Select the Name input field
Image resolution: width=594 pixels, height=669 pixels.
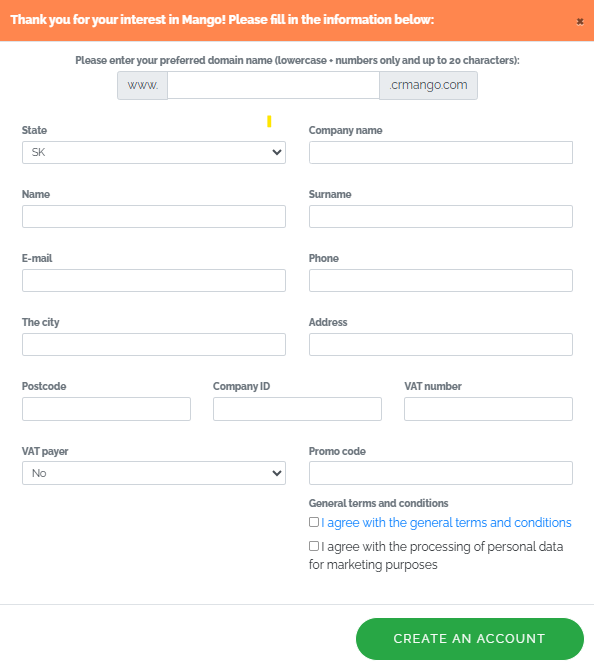tap(154, 216)
